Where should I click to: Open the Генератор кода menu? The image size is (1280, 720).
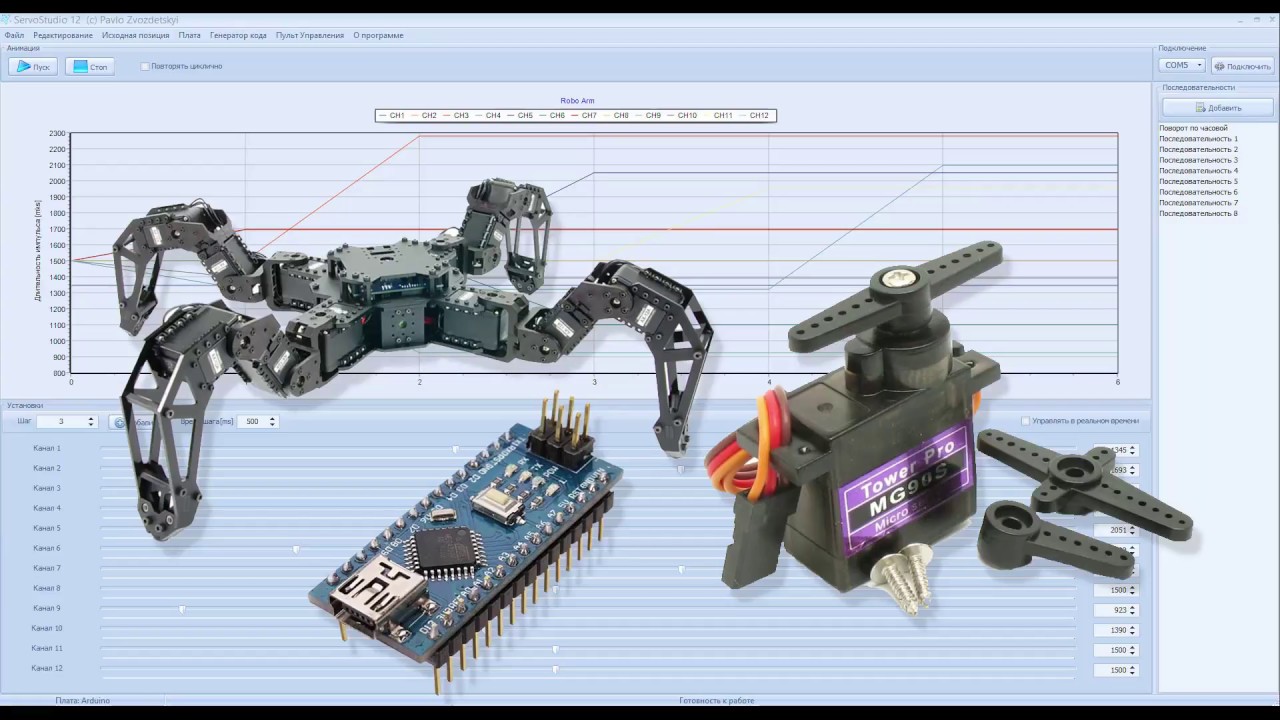pyautogui.click(x=238, y=35)
